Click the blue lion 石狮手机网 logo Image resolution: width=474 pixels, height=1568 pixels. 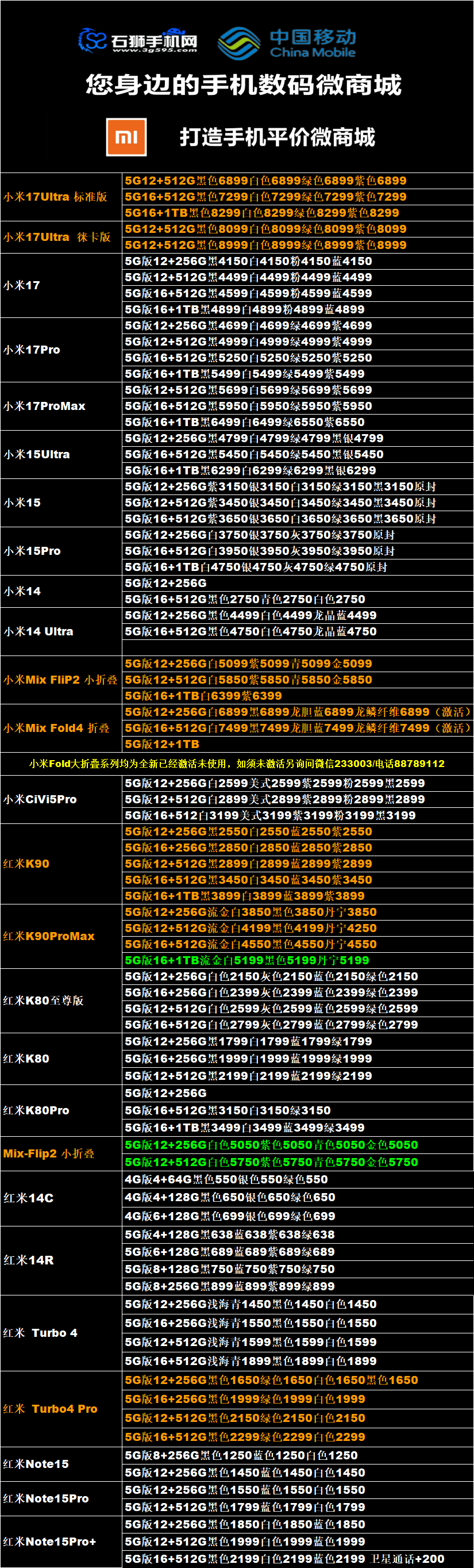tap(93, 40)
